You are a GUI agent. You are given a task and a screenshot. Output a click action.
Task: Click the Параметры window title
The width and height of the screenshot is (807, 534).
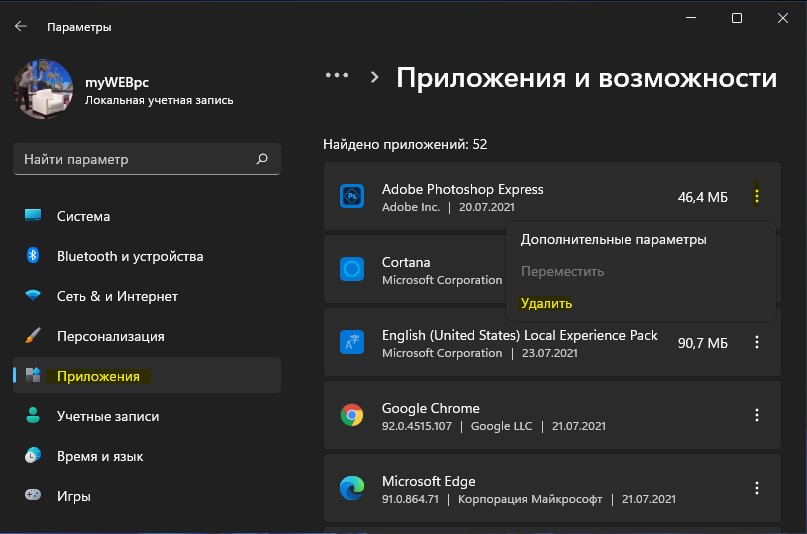tap(79, 27)
